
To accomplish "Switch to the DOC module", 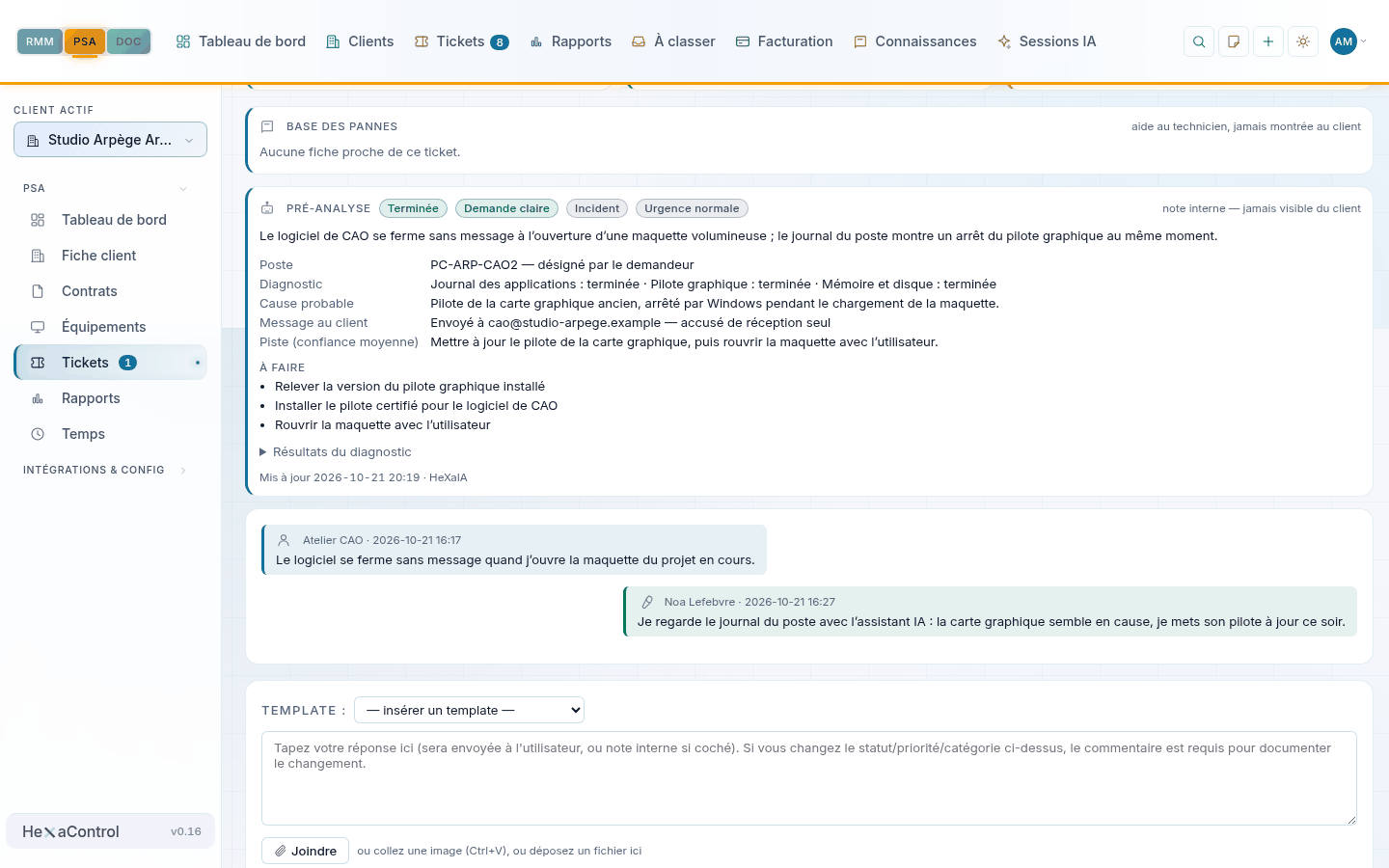I will (x=128, y=41).
